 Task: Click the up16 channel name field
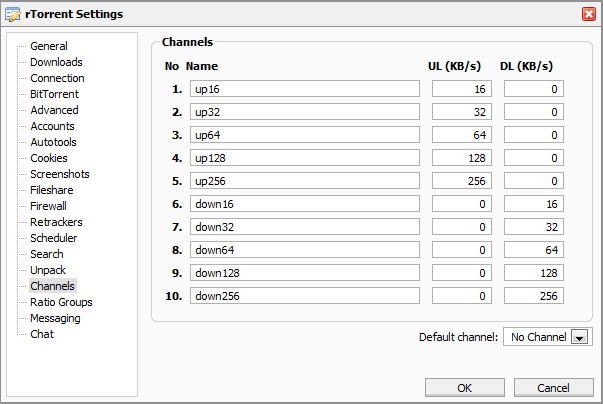[x=304, y=89]
